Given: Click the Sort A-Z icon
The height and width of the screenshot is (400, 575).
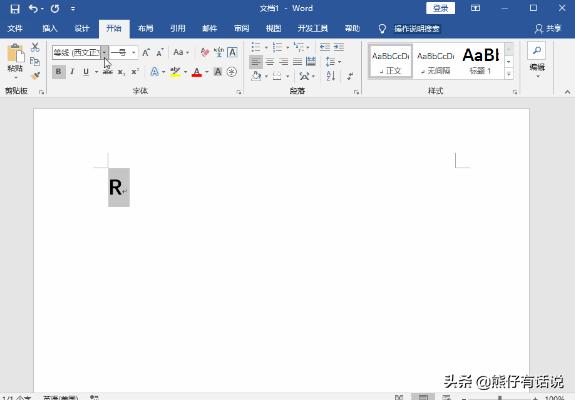Looking at the screenshot, I should pos(330,76).
